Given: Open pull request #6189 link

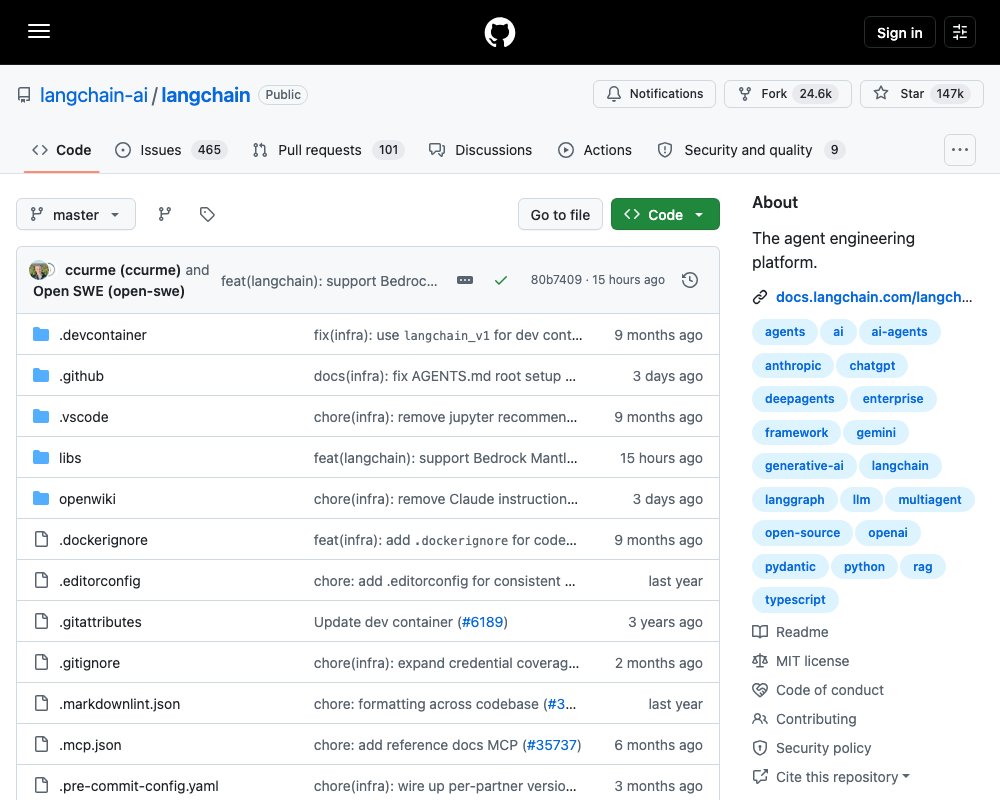Looking at the screenshot, I should coord(482,622).
